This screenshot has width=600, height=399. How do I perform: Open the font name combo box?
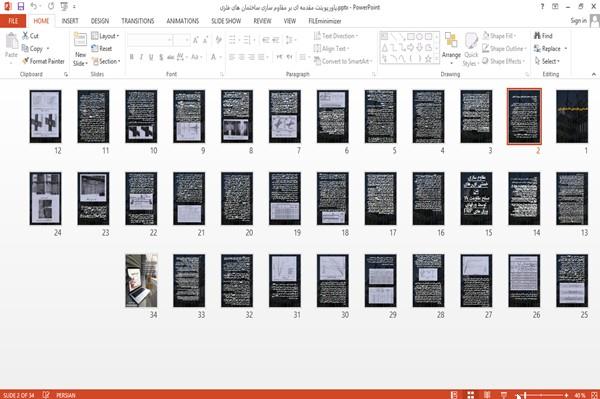(x=150, y=40)
